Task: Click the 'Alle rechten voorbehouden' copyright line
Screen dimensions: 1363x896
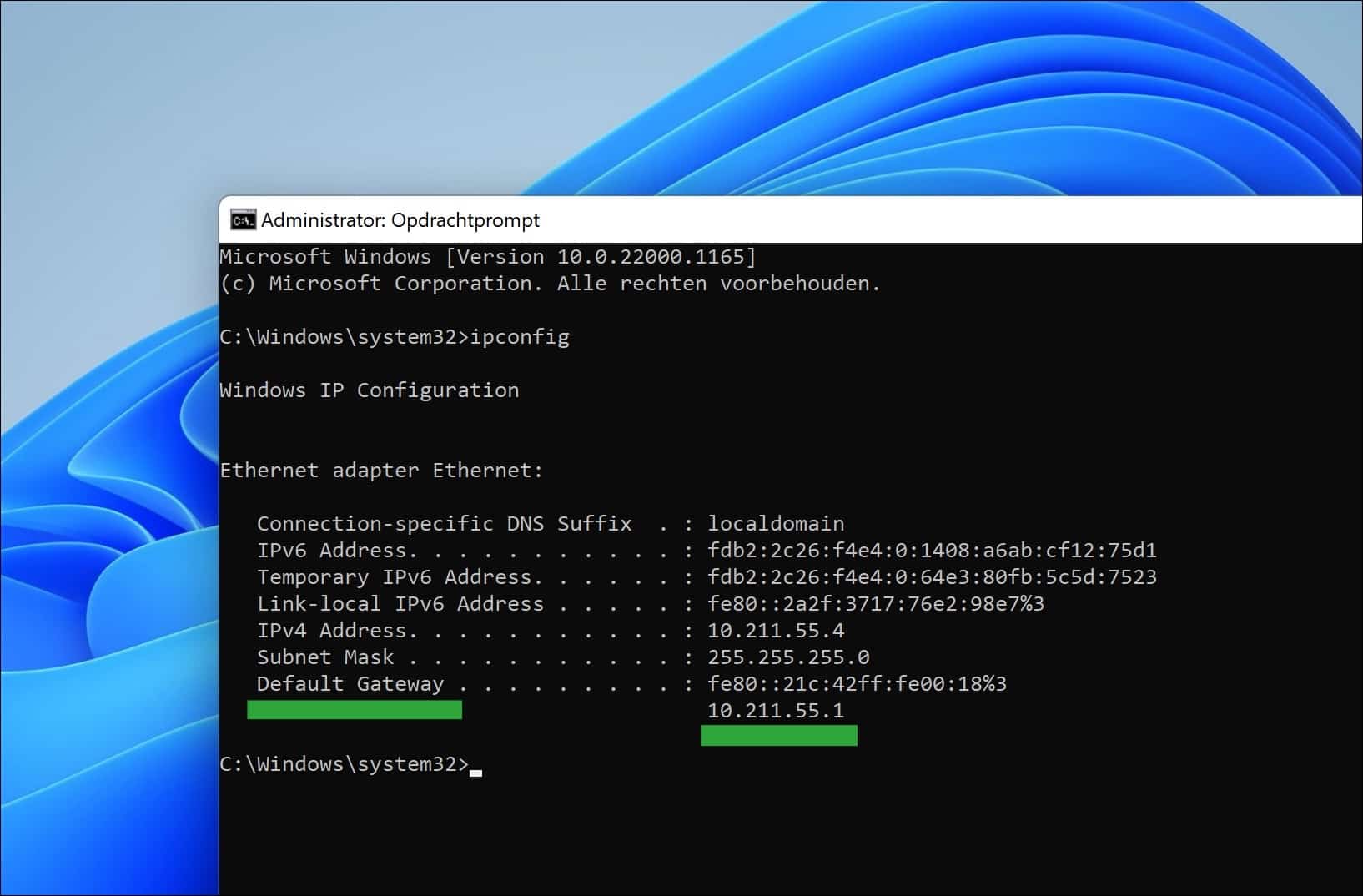Action: pyautogui.click(x=551, y=284)
